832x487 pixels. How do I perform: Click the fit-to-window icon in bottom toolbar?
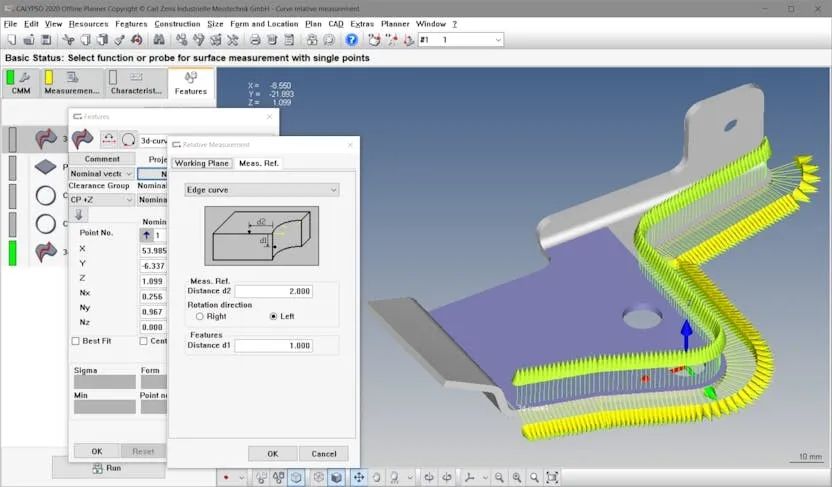pos(552,477)
